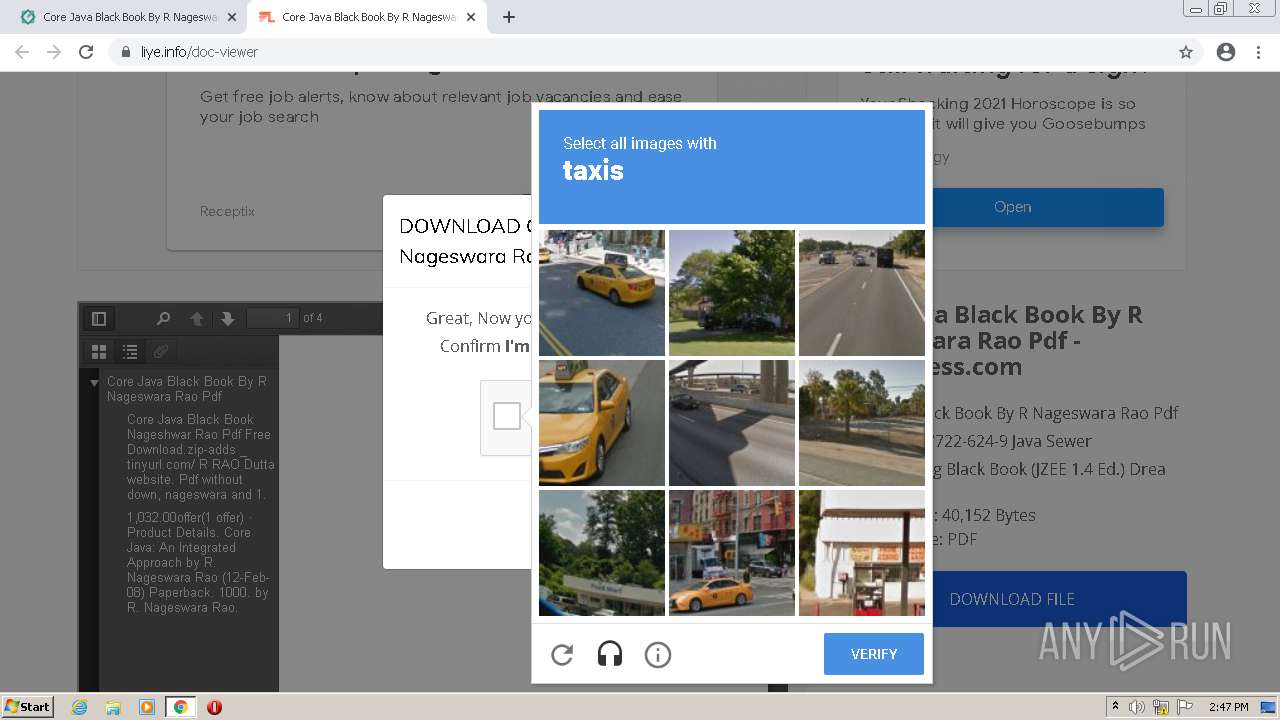1280x720 pixels.
Task: Select the city street taxi tile
Action: tap(732, 553)
